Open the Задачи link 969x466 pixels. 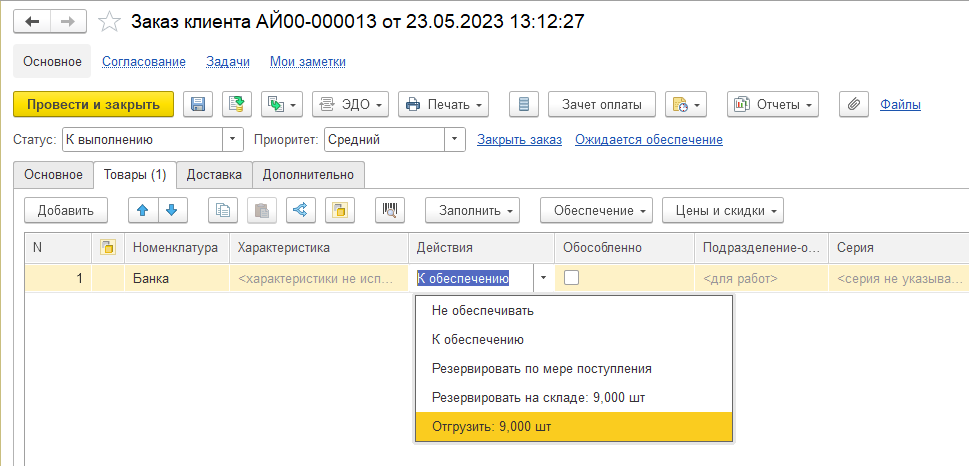[x=227, y=61]
